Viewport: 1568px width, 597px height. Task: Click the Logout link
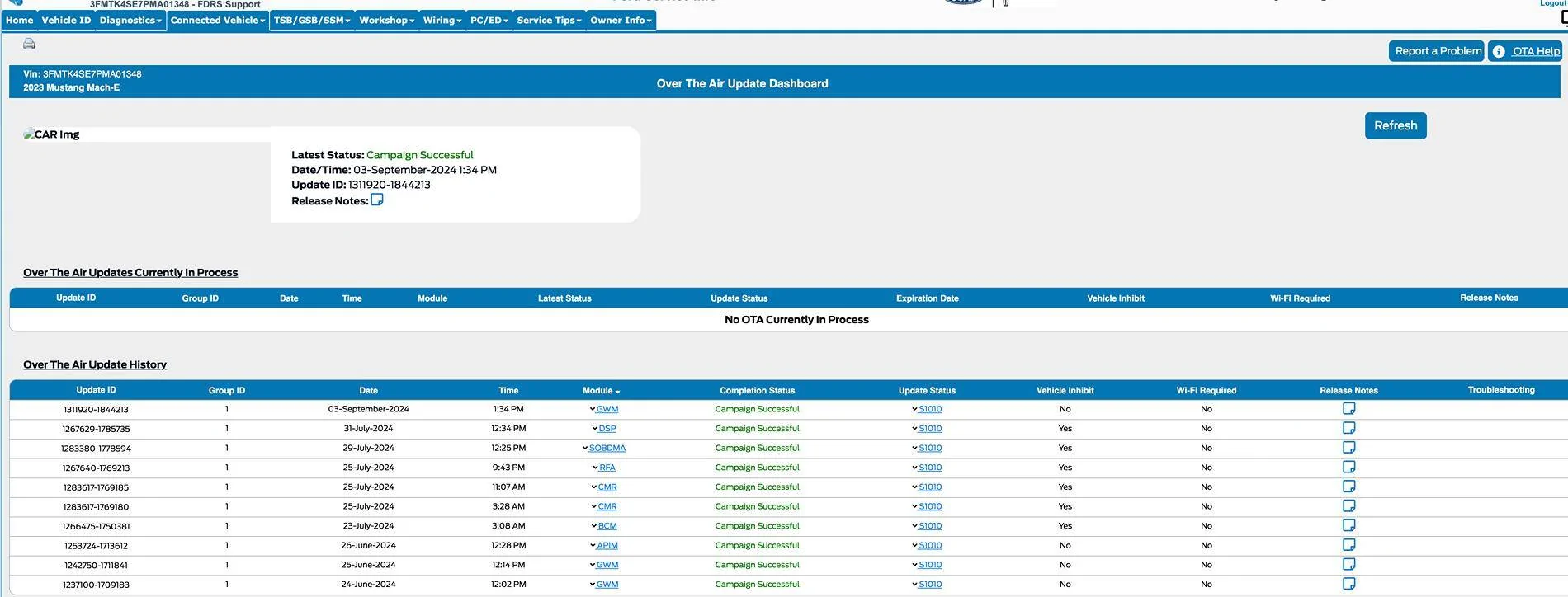pos(1553,3)
